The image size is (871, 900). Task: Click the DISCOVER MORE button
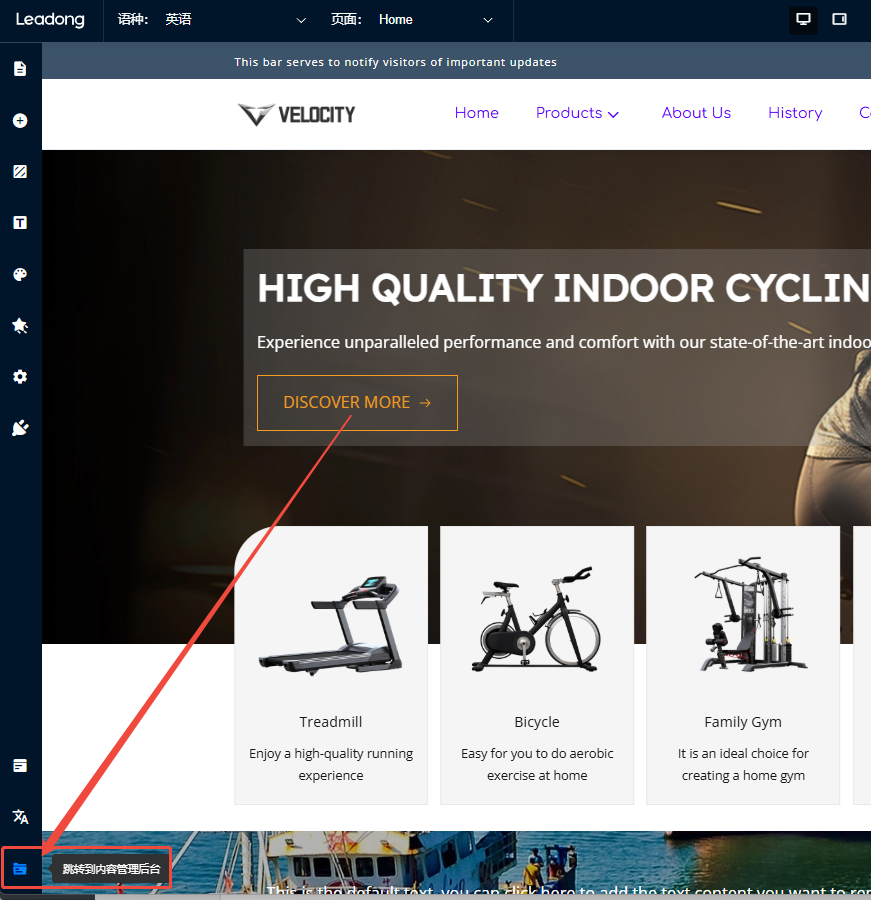point(357,403)
